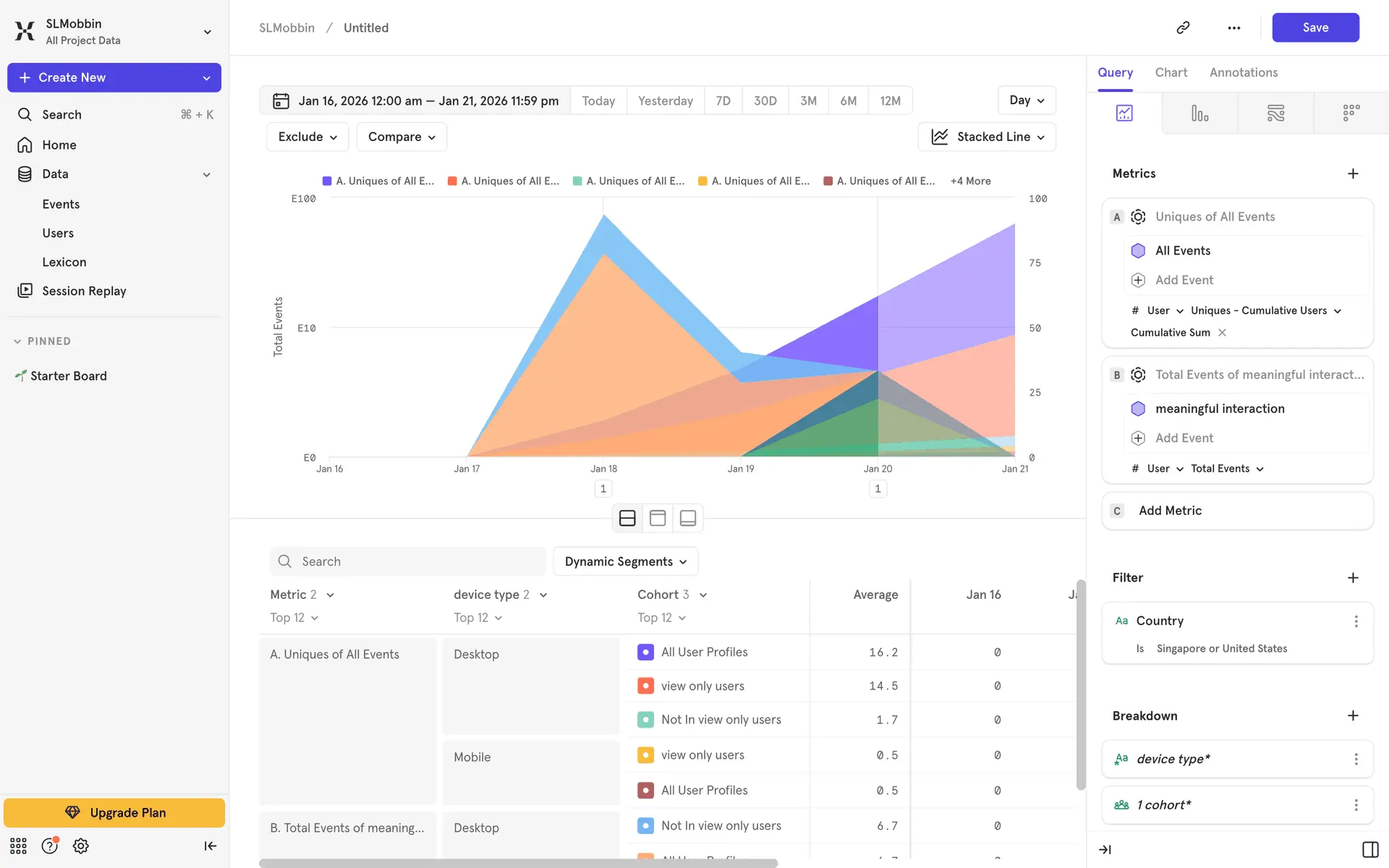Screen dimensions: 1389x868
Task: Click the Upgrade Plan button
Action: [114, 812]
